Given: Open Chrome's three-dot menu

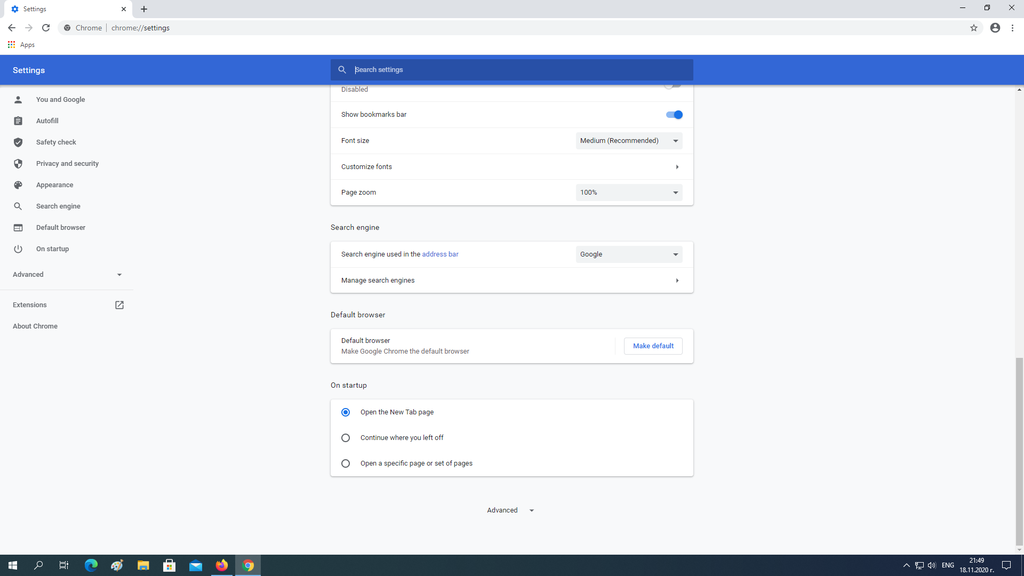Looking at the screenshot, I should 1012,28.
